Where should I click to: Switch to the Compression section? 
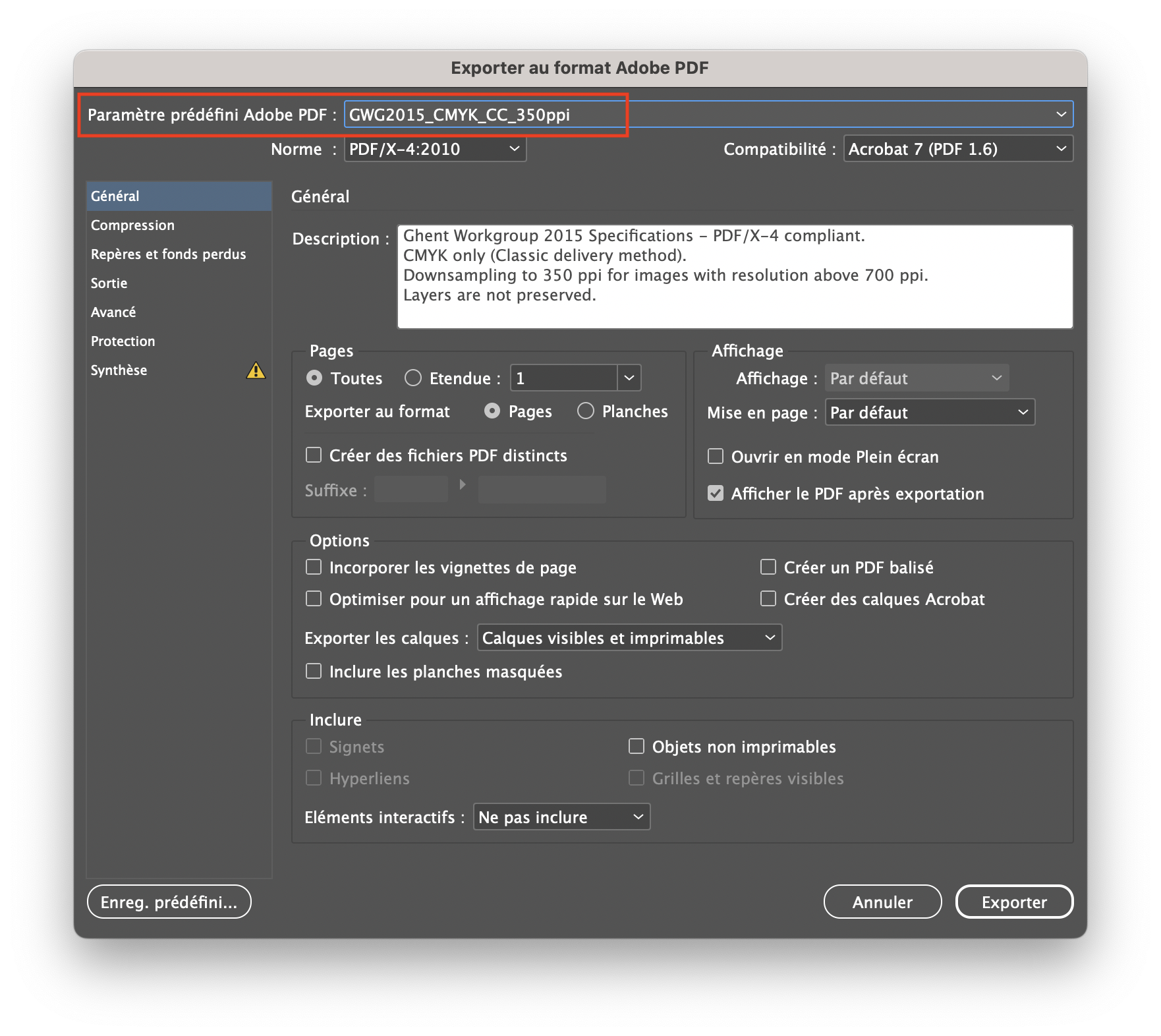[x=132, y=225]
